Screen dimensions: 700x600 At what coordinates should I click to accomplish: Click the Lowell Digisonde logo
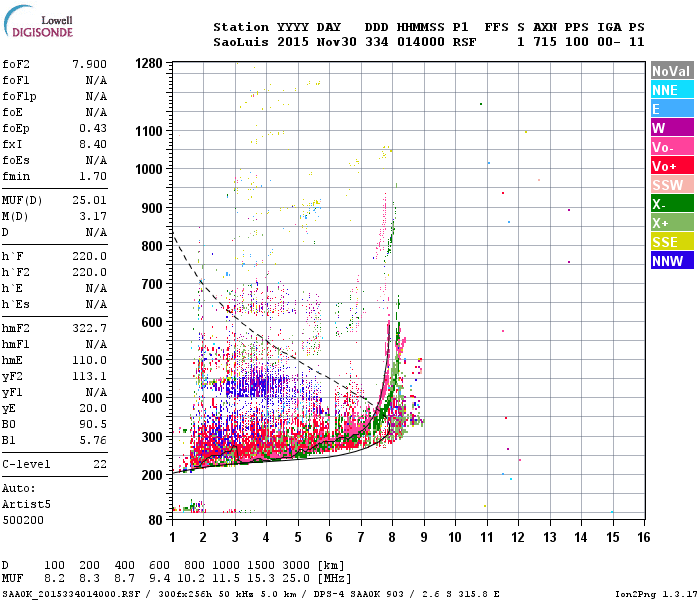click(38, 21)
